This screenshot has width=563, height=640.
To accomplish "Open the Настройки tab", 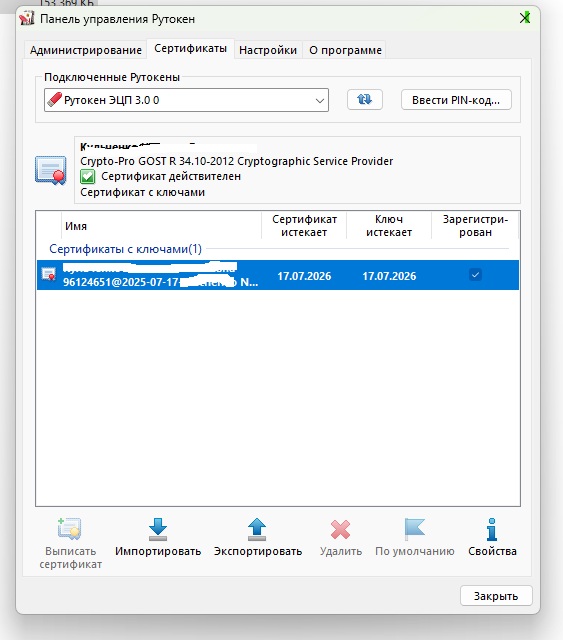I will [268, 50].
